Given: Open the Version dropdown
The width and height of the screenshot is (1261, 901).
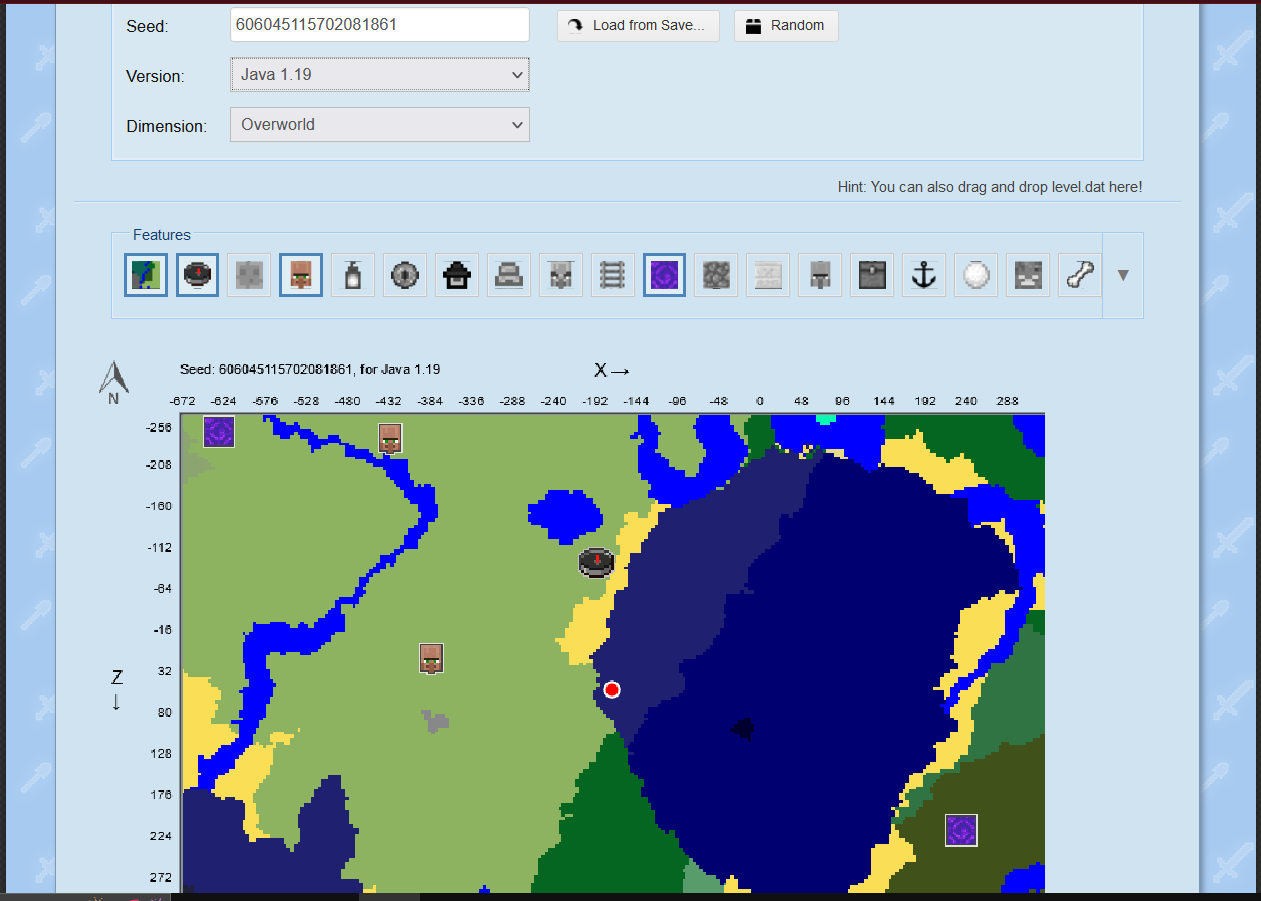Looking at the screenshot, I should click(379, 75).
